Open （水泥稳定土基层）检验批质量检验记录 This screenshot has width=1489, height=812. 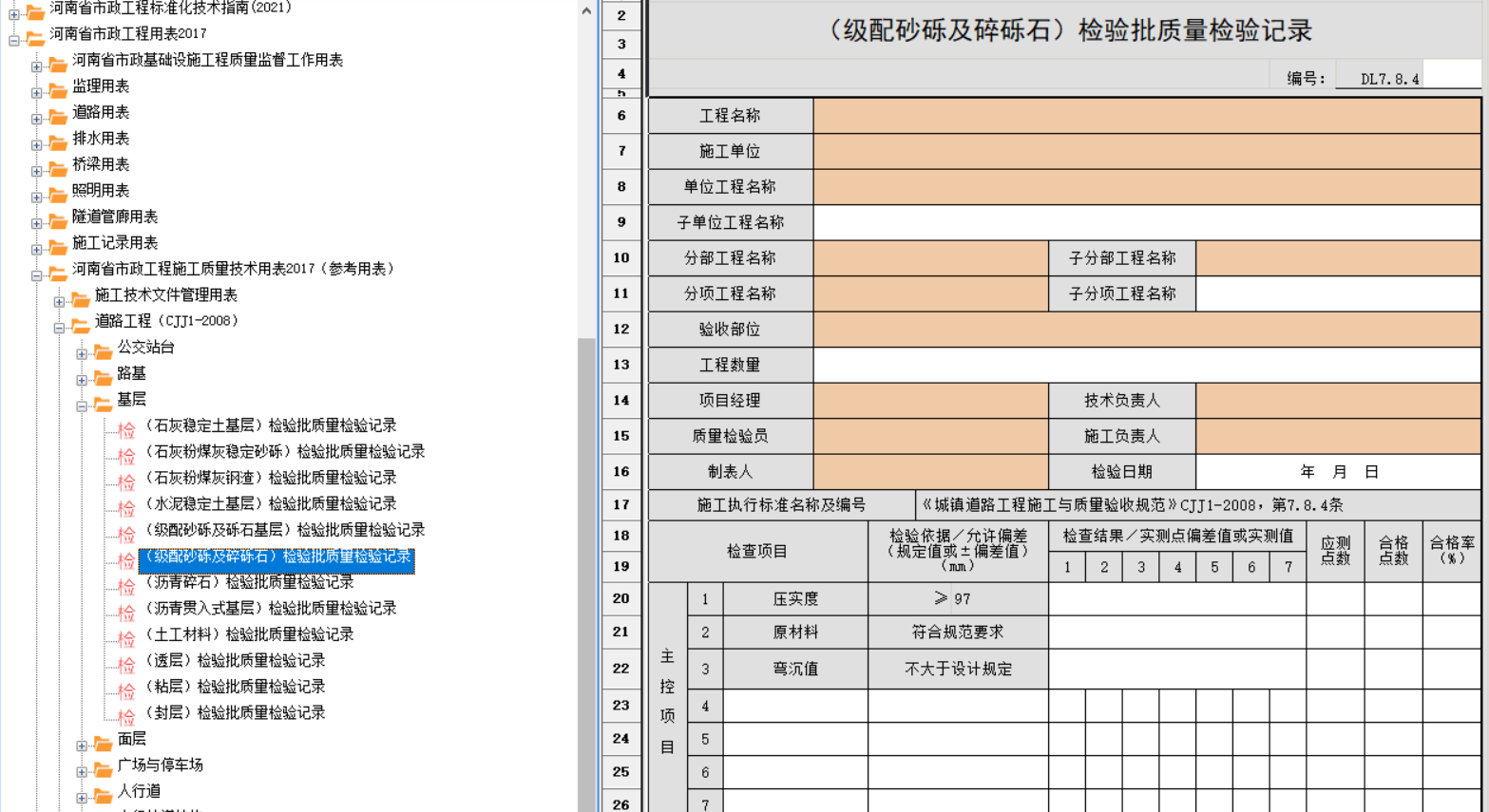(x=270, y=503)
